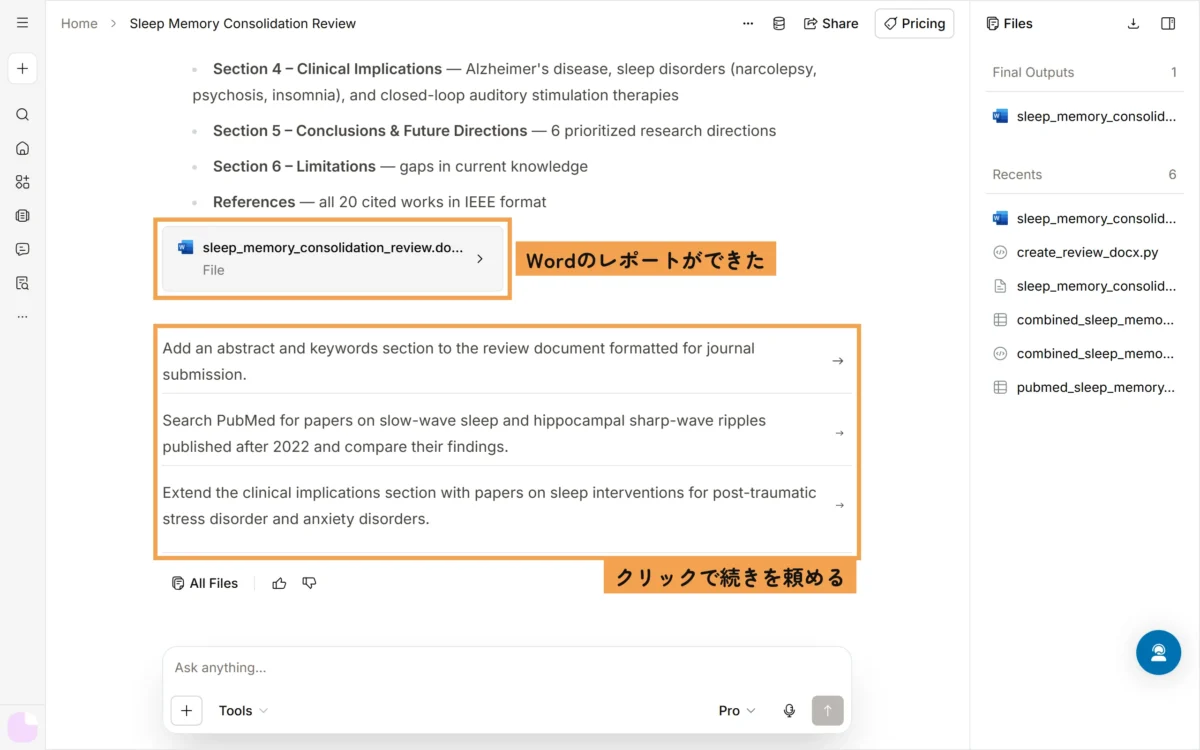Click the Sleep Memory Consolidation Review title
This screenshot has height=750, width=1200.
(x=243, y=23)
